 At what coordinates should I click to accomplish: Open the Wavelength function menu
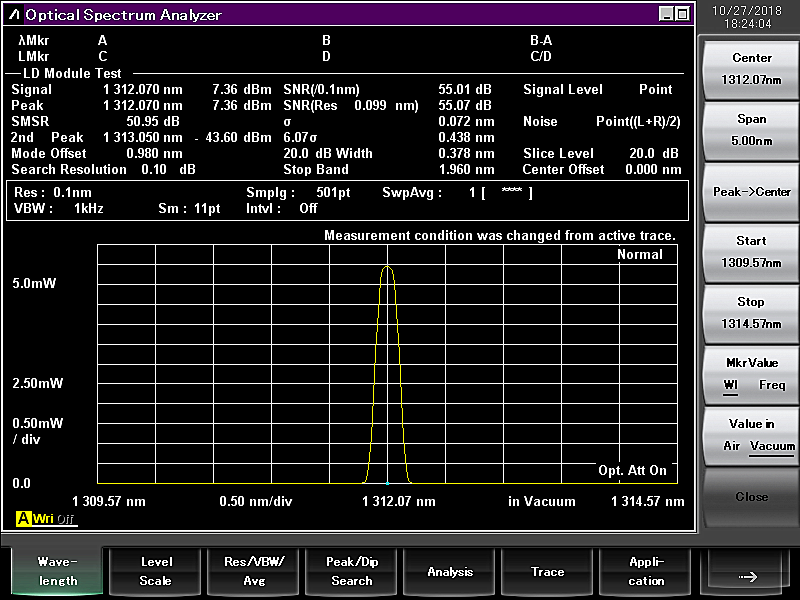(57, 572)
